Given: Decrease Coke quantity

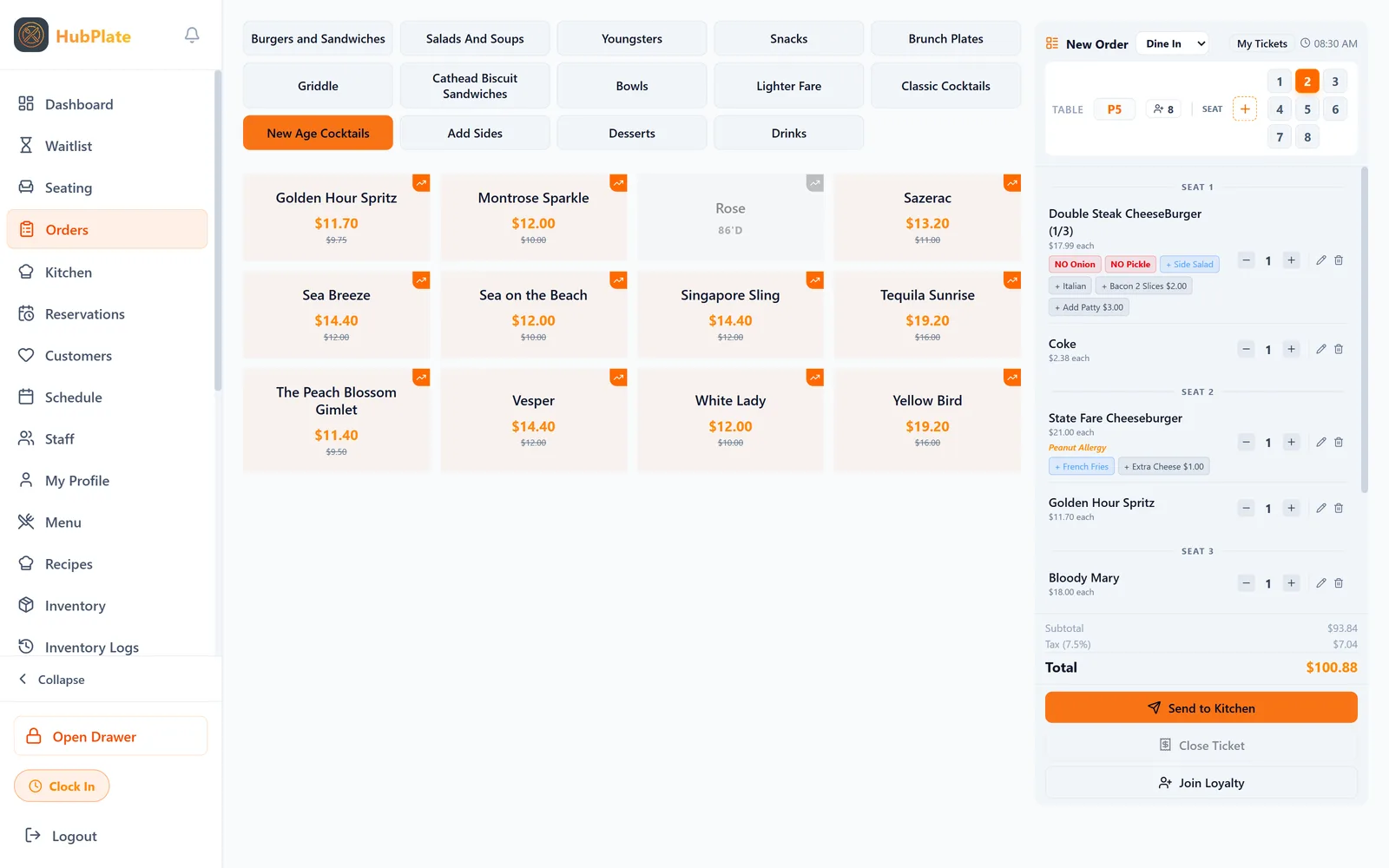Looking at the screenshot, I should [1246, 349].
